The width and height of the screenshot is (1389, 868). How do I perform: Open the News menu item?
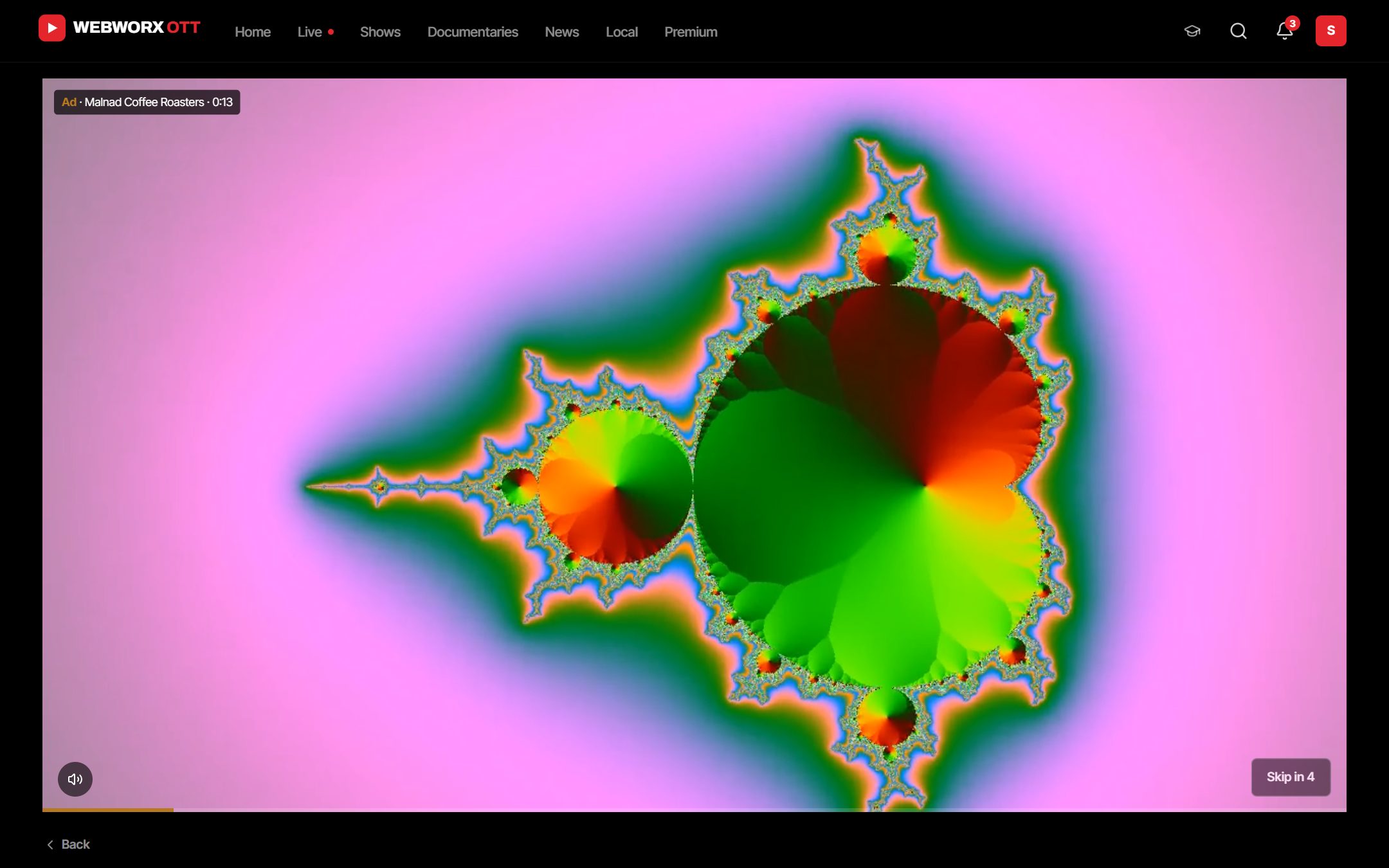(x=562, y=32)
